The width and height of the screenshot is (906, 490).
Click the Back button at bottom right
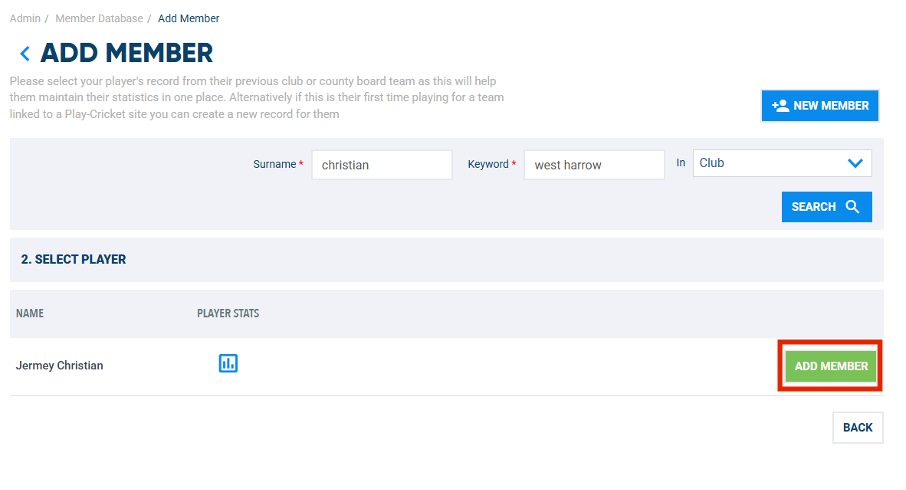857,427
